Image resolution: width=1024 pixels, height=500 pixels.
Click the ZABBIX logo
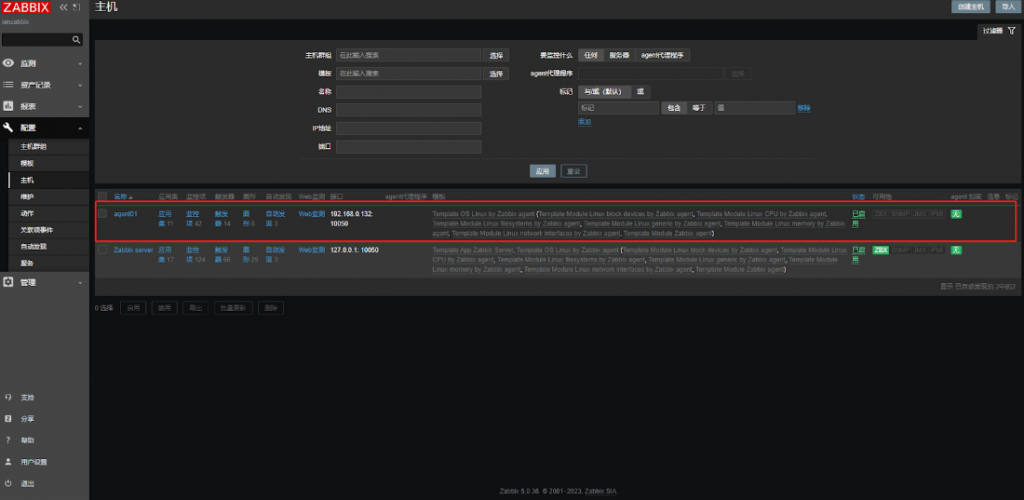27,8
